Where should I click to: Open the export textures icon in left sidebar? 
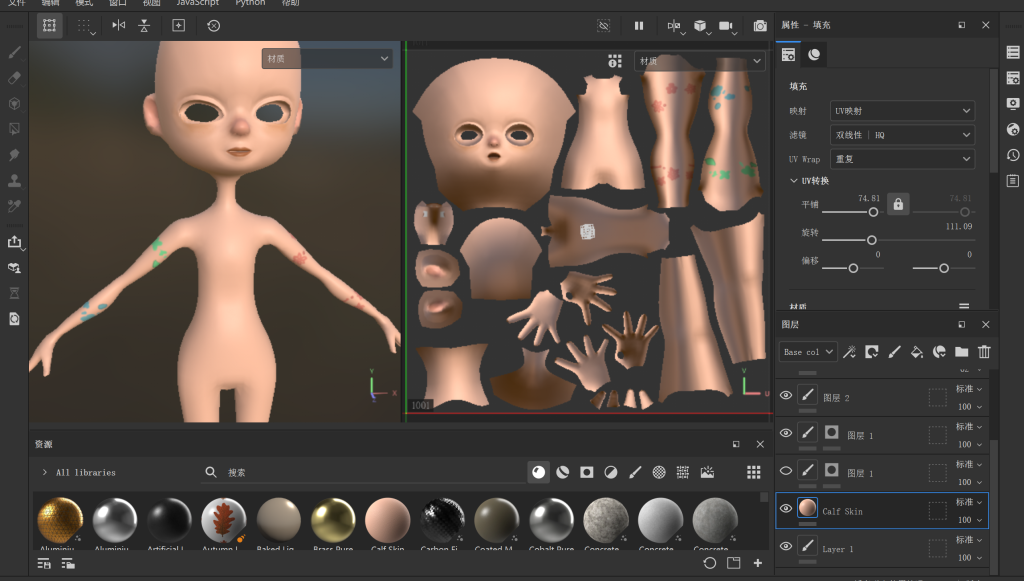pyautogui.click(x=14, y=242)
